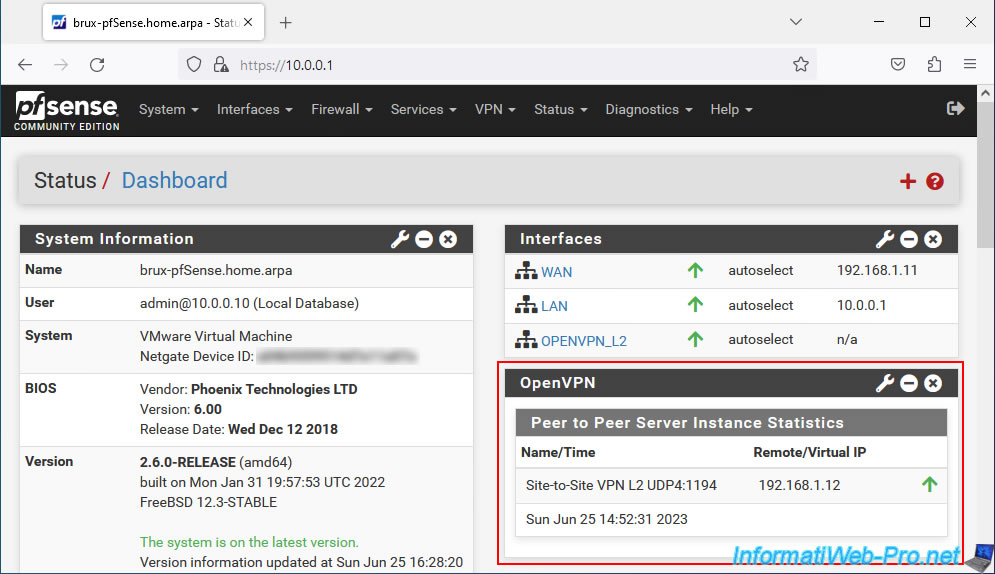
Task: Minimize the System Information widget
Action: click(x=424, y=239)
